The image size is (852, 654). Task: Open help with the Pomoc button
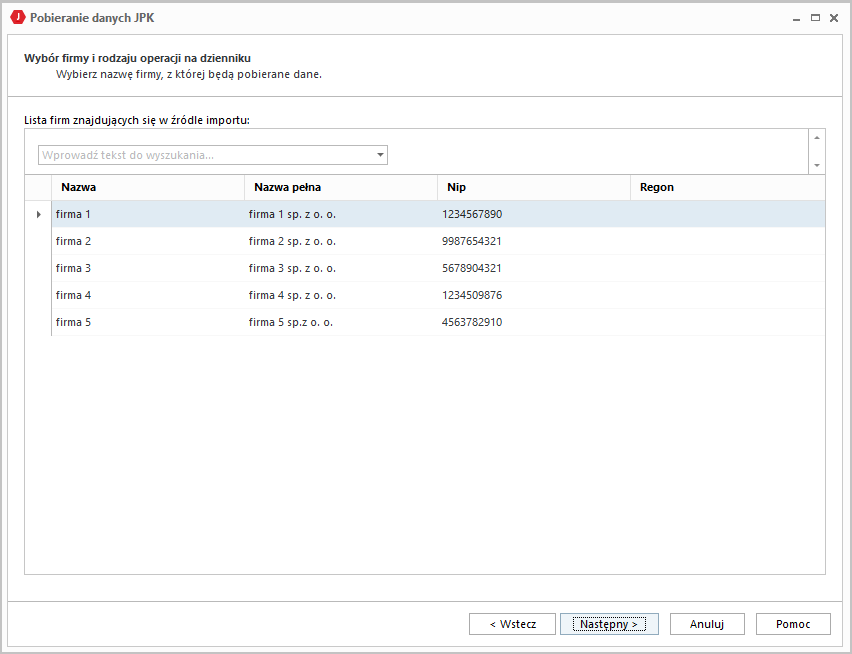793,624
